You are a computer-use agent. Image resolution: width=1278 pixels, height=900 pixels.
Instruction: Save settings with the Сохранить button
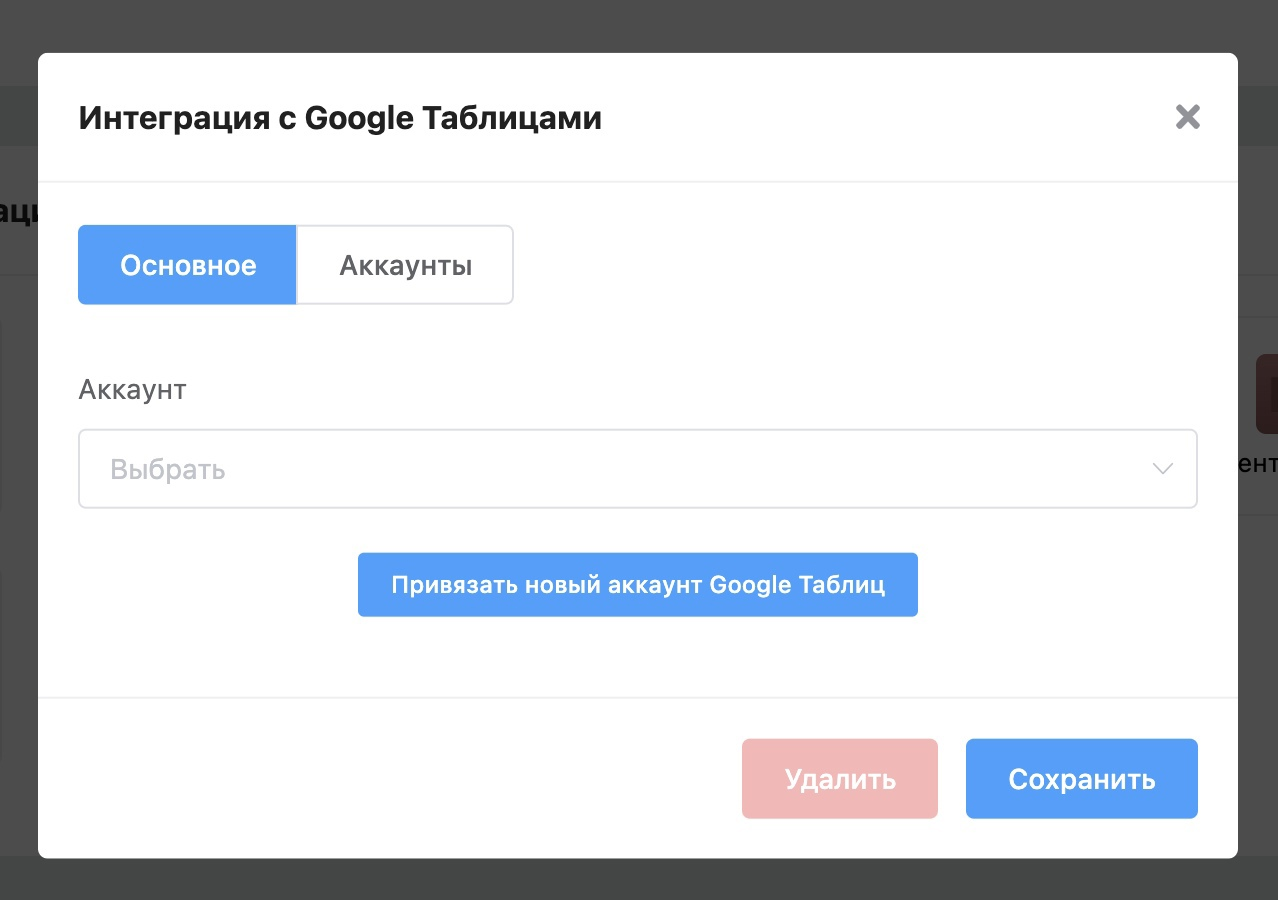click(1081, 779)
